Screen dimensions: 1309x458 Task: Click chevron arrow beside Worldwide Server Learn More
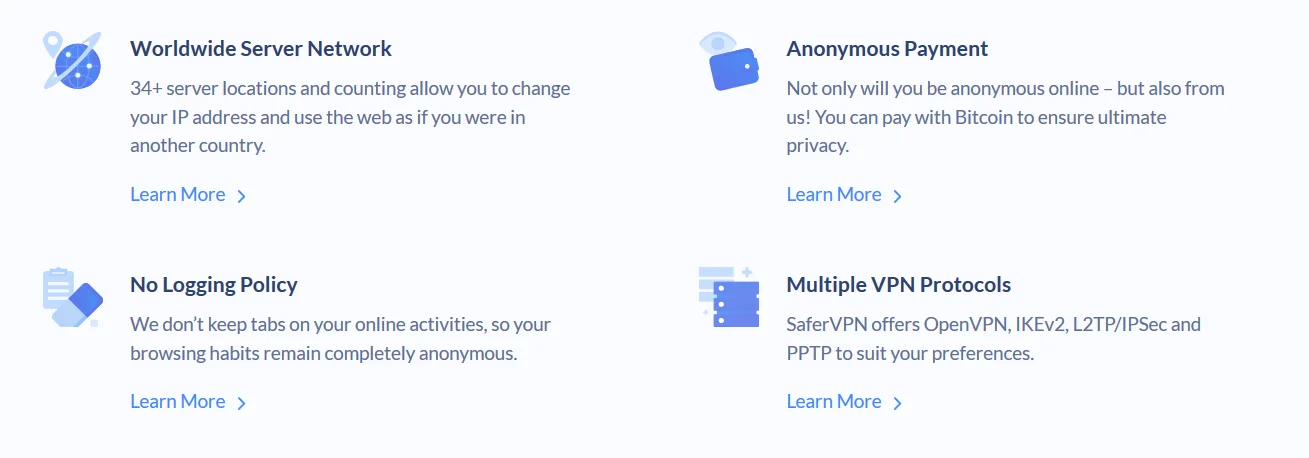pos(241,196)
